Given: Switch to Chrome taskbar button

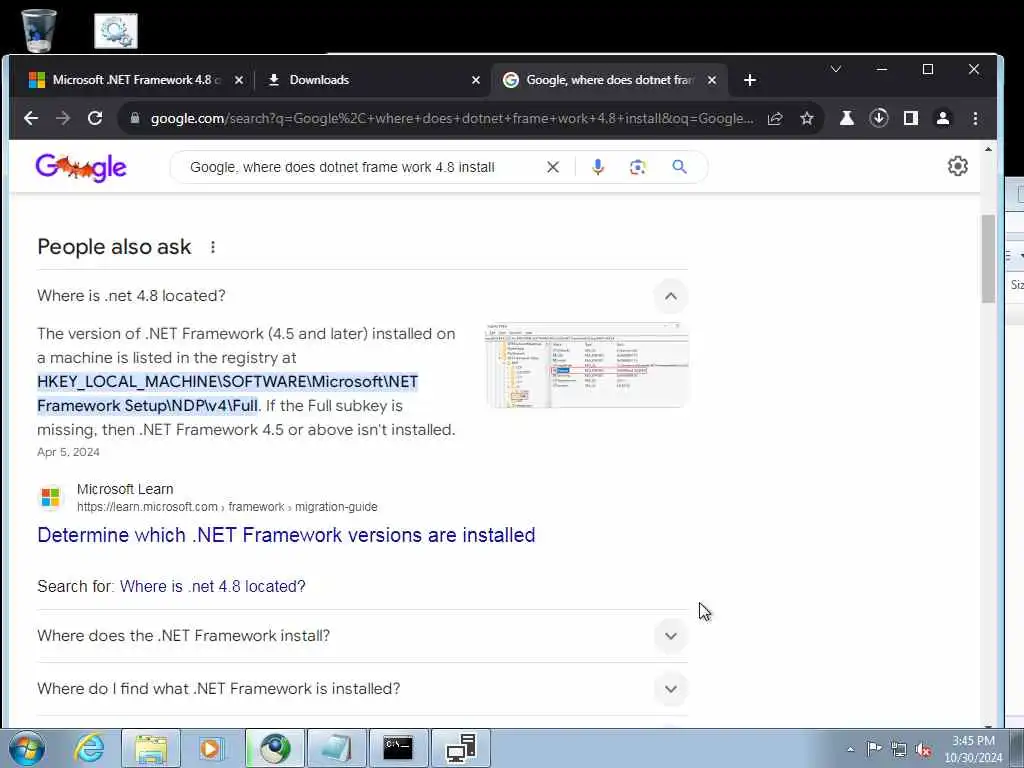Looking at the screenshot, I should pos(275,748).
